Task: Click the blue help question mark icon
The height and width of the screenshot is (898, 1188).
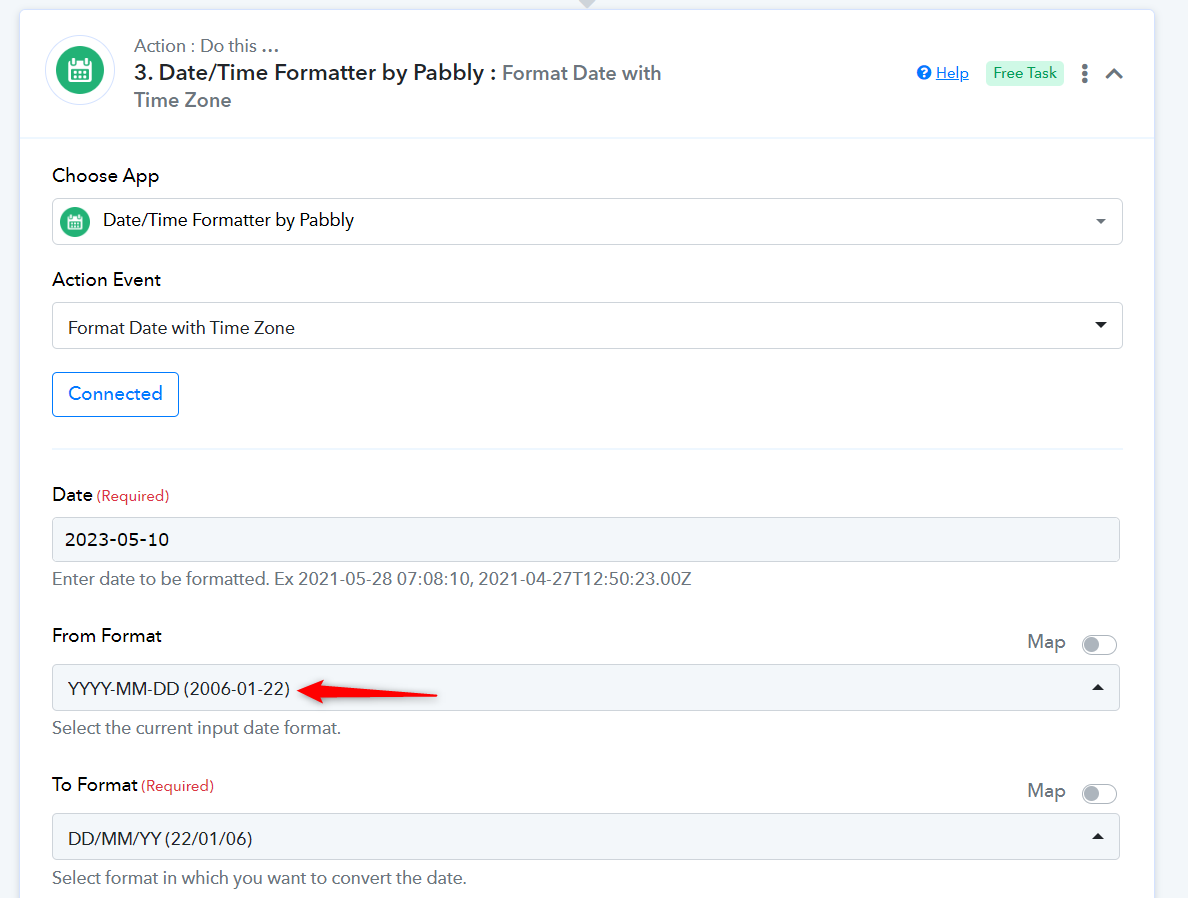Action: click(924, 73)
